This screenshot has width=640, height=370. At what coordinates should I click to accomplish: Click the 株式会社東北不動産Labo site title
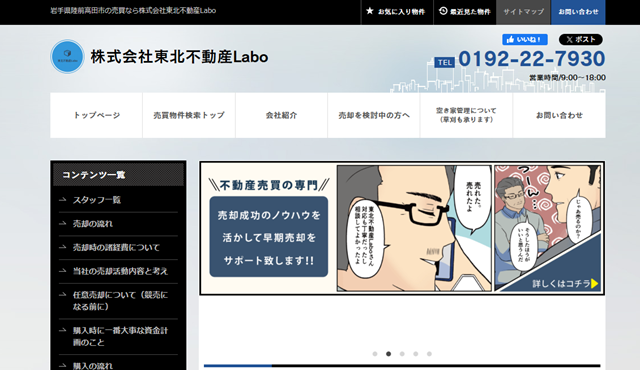[179, 57]
